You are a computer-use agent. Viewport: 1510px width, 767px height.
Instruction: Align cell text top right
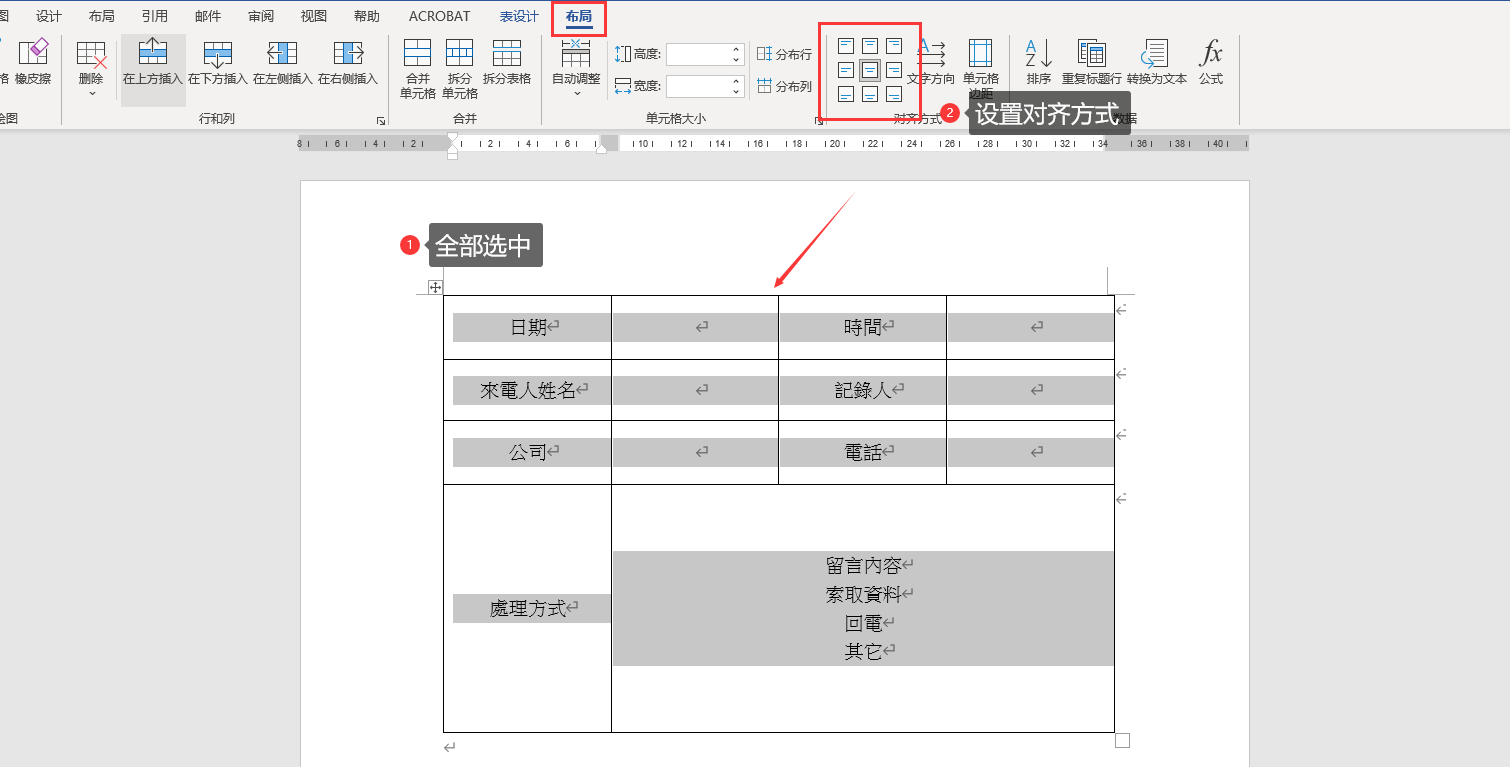coord(894,45)
